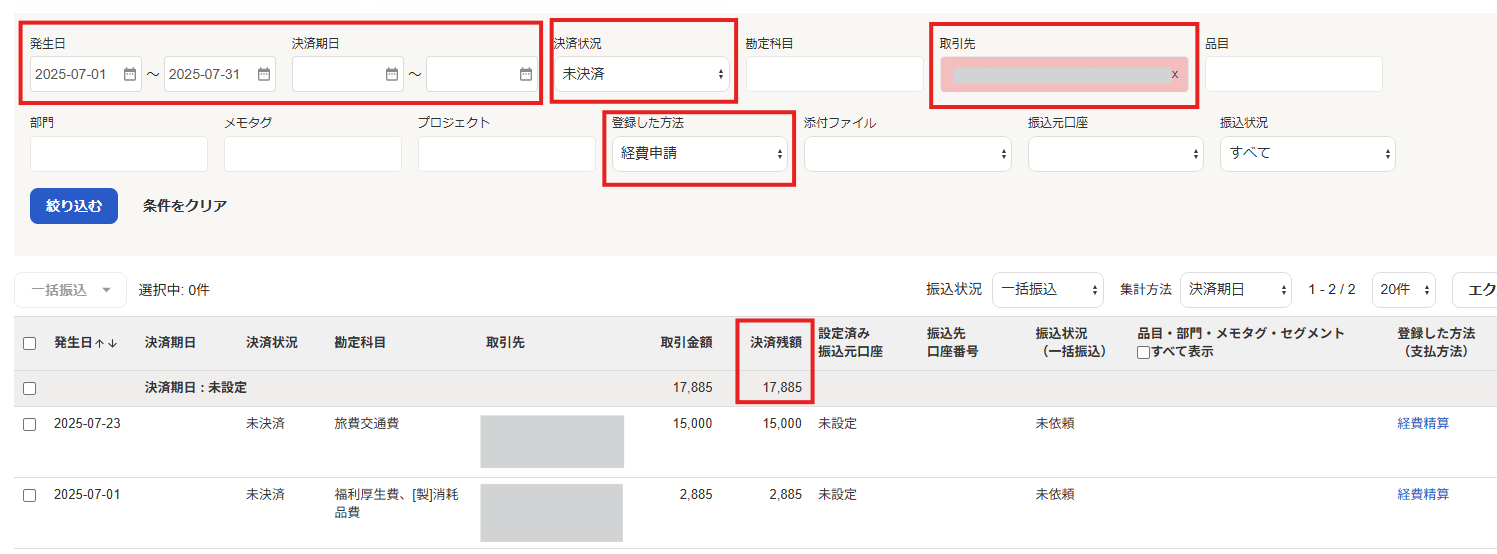Viewport: 1497px width, 554px height.
Task: Open calendar picker for 発生日 end date
Action: [264, 74]
